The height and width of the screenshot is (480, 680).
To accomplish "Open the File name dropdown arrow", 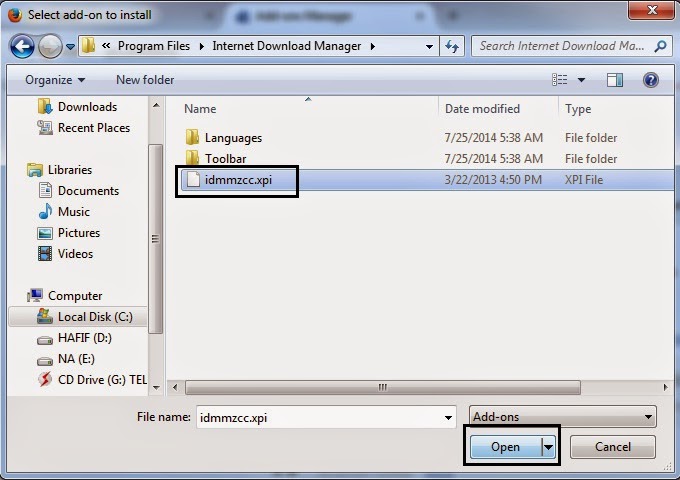I will (448, 418).
